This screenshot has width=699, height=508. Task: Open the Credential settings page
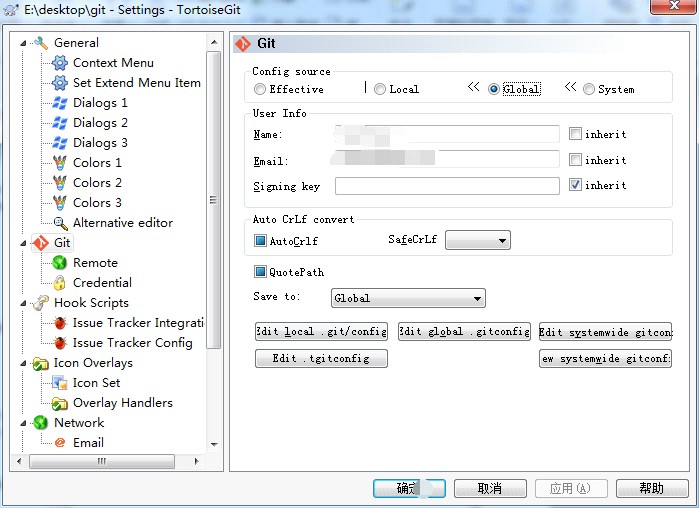[103, 283]
